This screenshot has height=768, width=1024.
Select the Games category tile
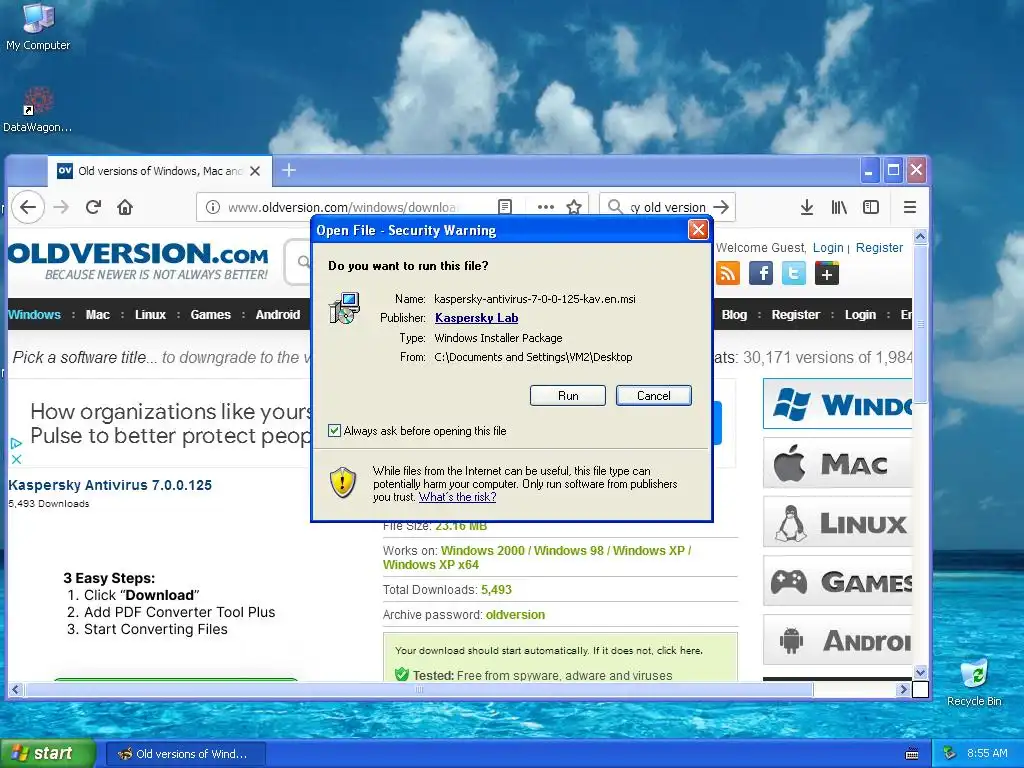pos(837,581)
